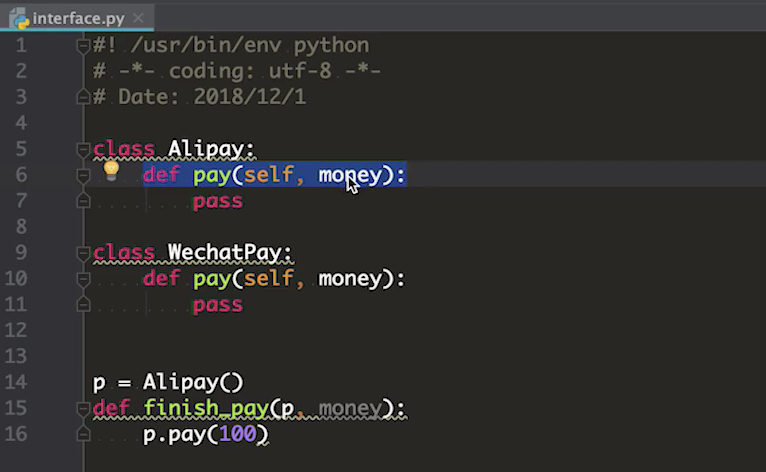Click the 'money' parameter on line 6

click(x=350, y=176)
